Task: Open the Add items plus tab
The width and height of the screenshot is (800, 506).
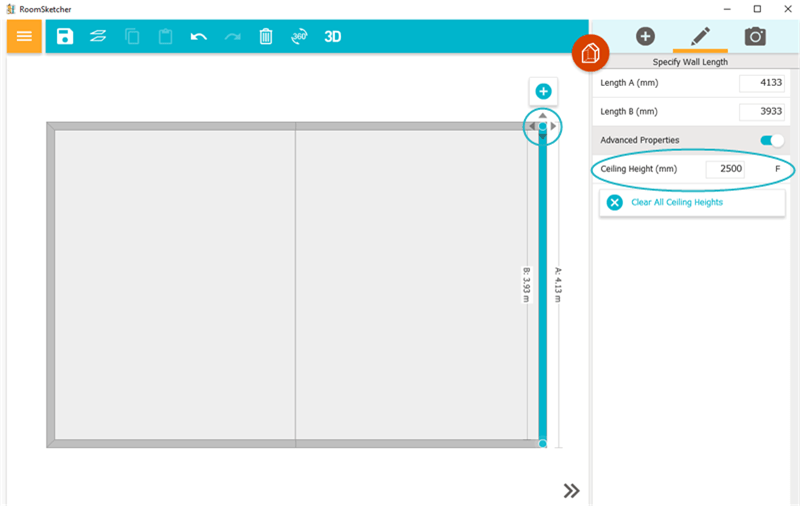Action: point(645,36)
